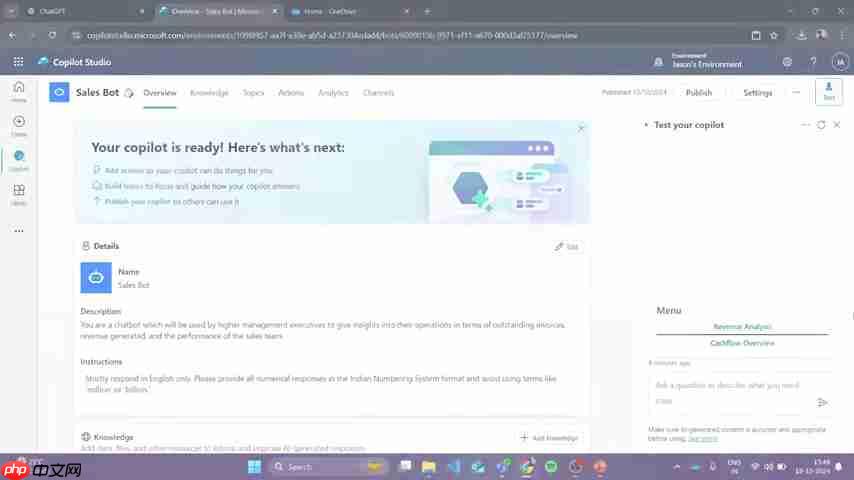Close the Test your copilot panel
854x480 pixels.
tap(837, 125)
